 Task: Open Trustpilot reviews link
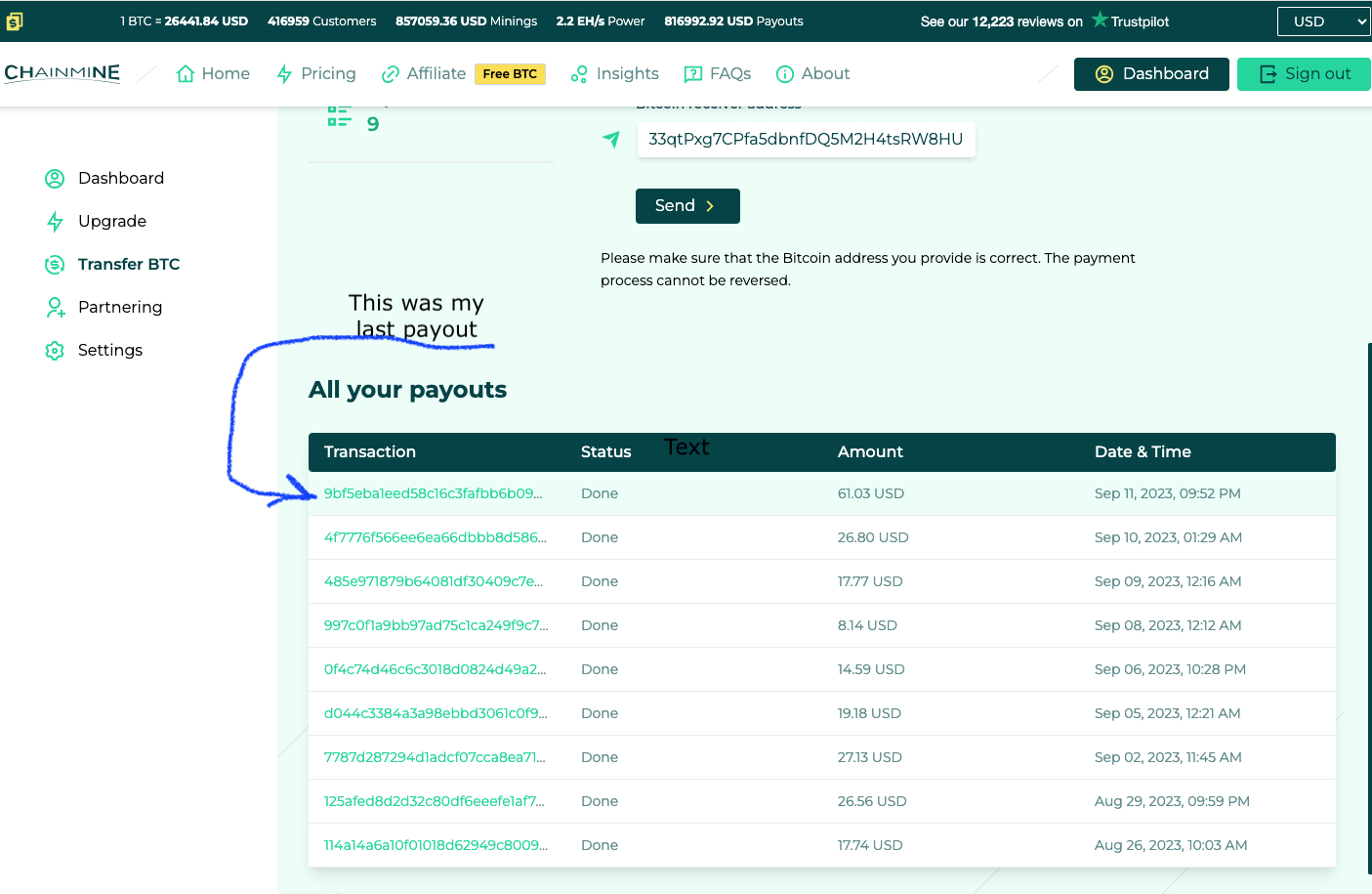pos(1045,21)
